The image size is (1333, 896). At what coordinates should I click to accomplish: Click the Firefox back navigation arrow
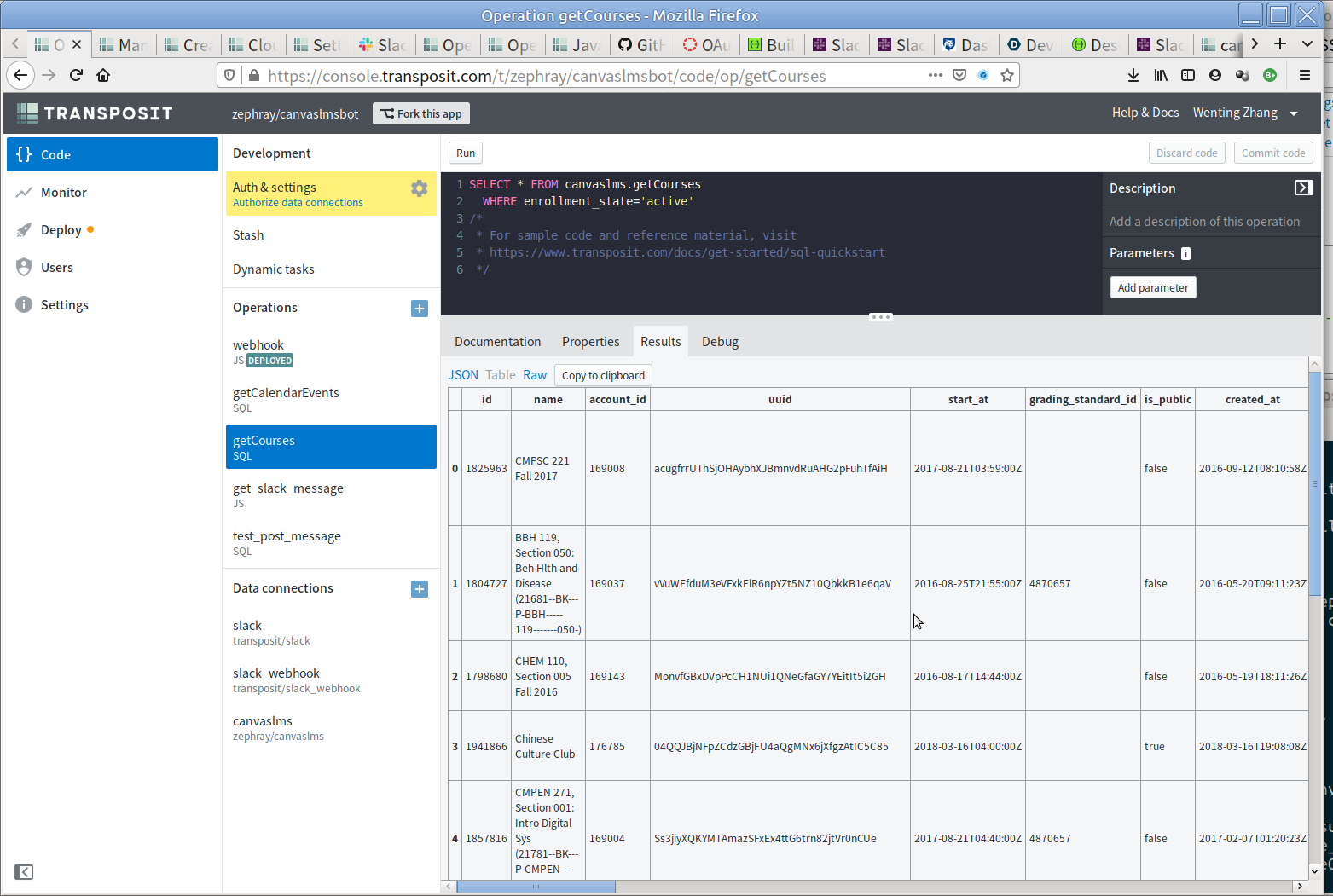click(x=20, y=75)
